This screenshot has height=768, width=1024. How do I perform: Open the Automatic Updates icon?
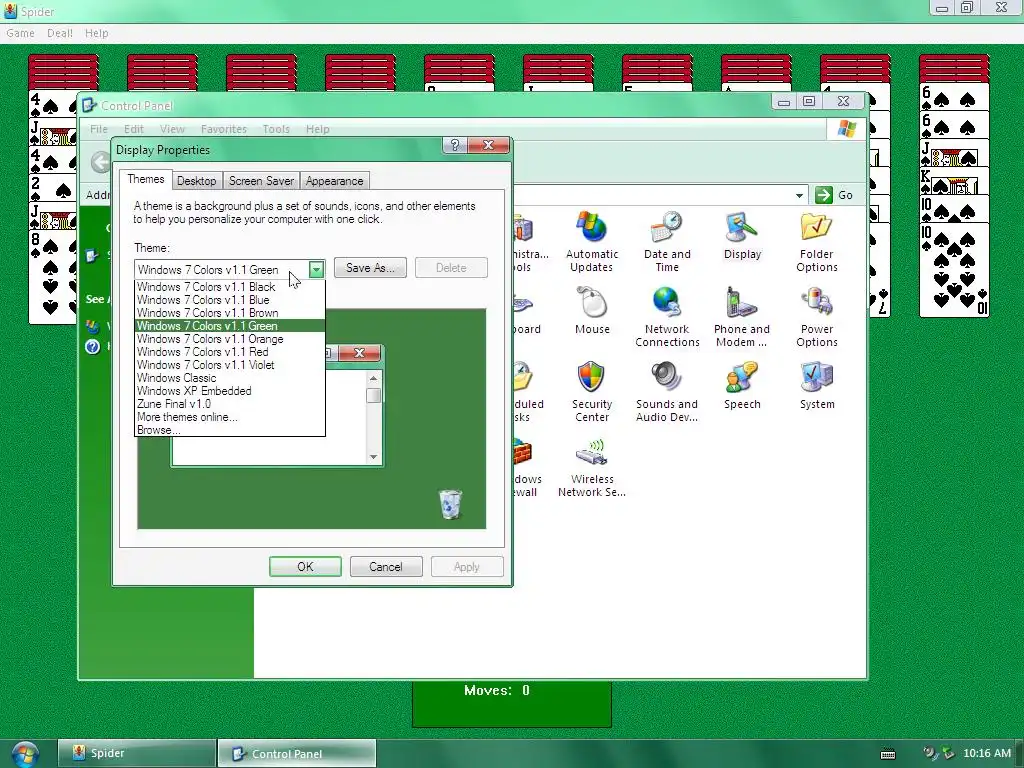[x=592, y=242]
